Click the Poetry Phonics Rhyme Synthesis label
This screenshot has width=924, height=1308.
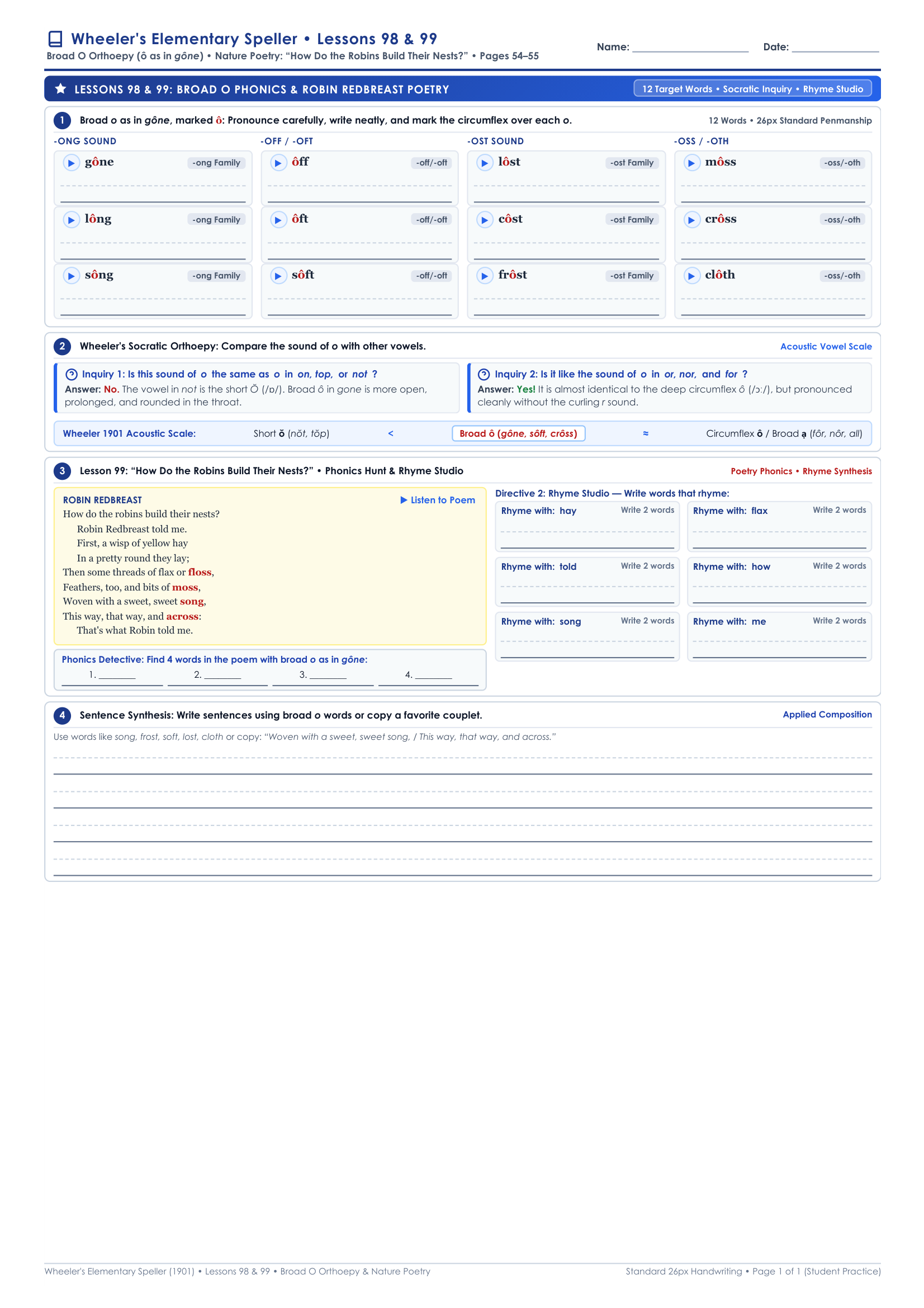(x=801, y=471)
